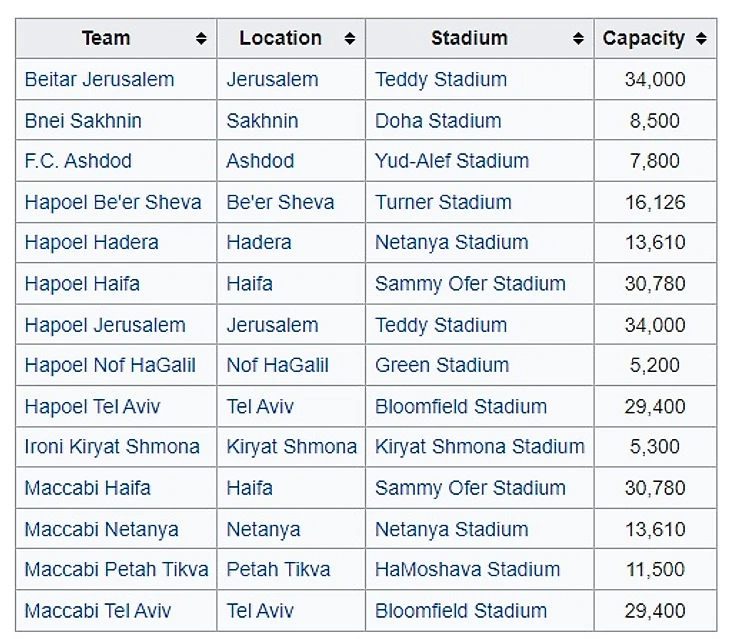Go to Hapoel Be'er Sheva team link
The width and height of the screenshot is (730, 639).
coord(113,202)
